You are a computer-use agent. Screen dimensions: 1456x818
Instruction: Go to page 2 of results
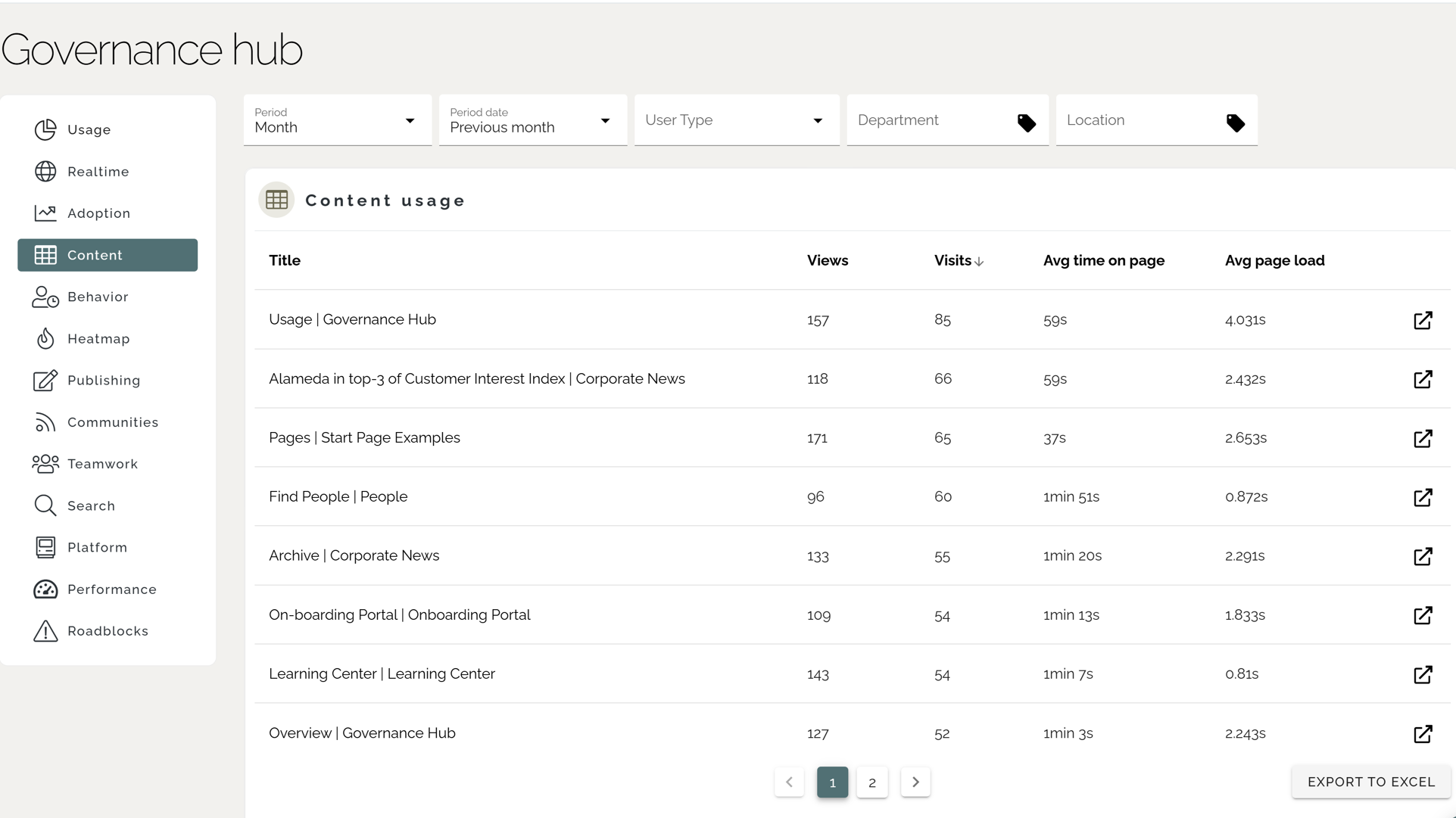[872, 782]
